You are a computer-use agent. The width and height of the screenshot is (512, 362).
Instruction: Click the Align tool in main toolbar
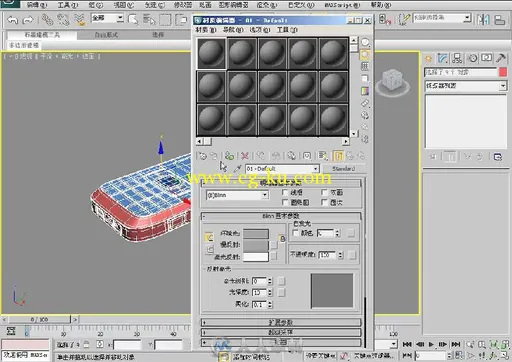click(499, 20)
